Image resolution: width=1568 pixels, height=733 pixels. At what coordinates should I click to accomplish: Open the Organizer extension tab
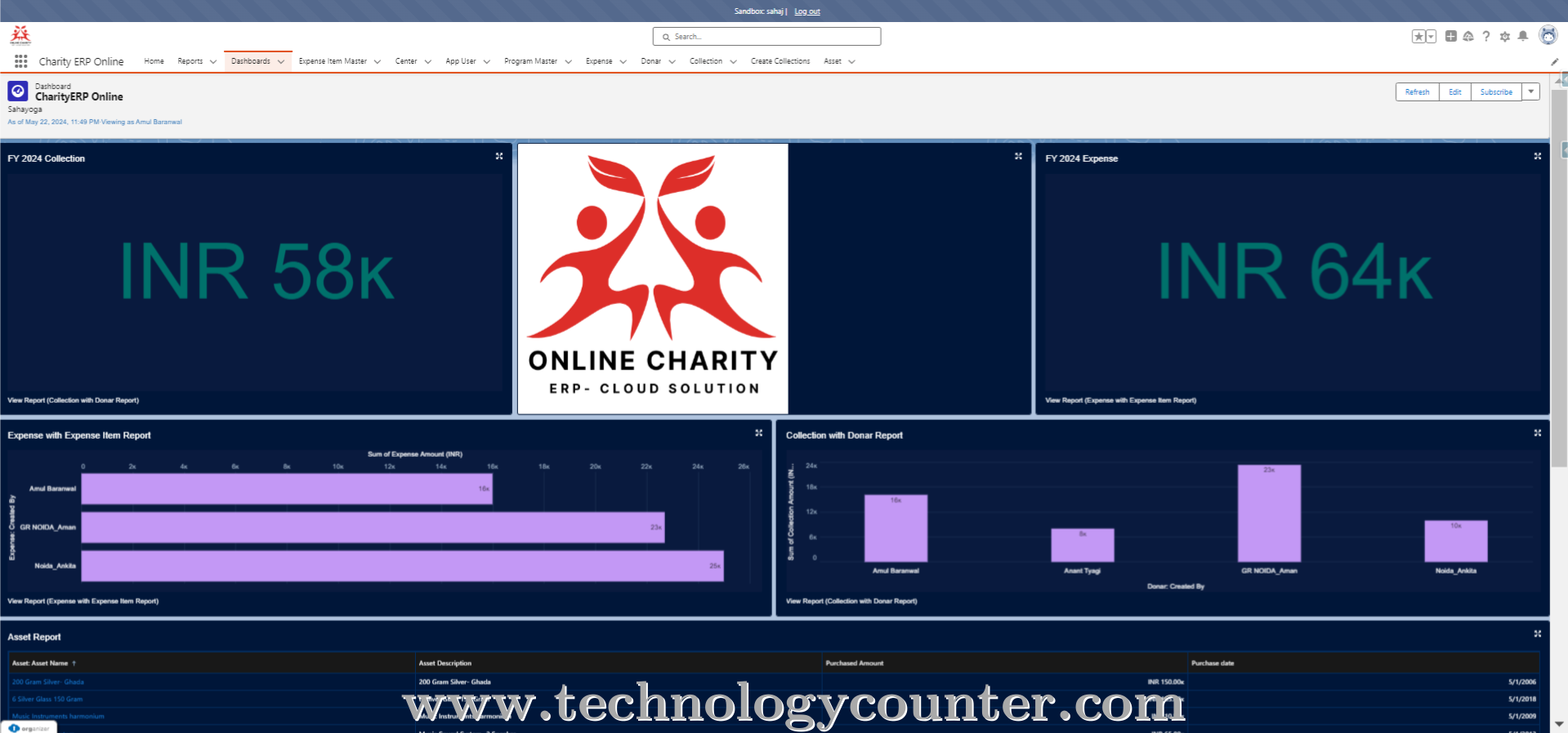[x=29, y=727]
